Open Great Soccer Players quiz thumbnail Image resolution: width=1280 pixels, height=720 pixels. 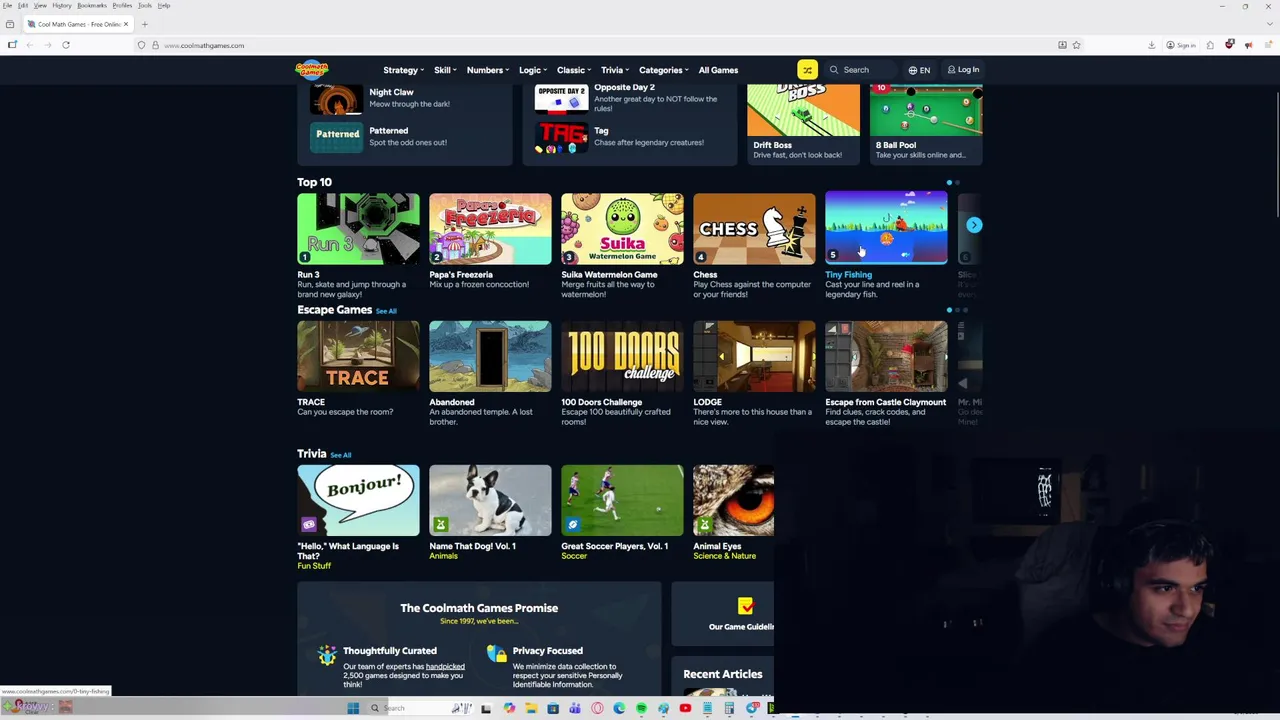[622, 500]
